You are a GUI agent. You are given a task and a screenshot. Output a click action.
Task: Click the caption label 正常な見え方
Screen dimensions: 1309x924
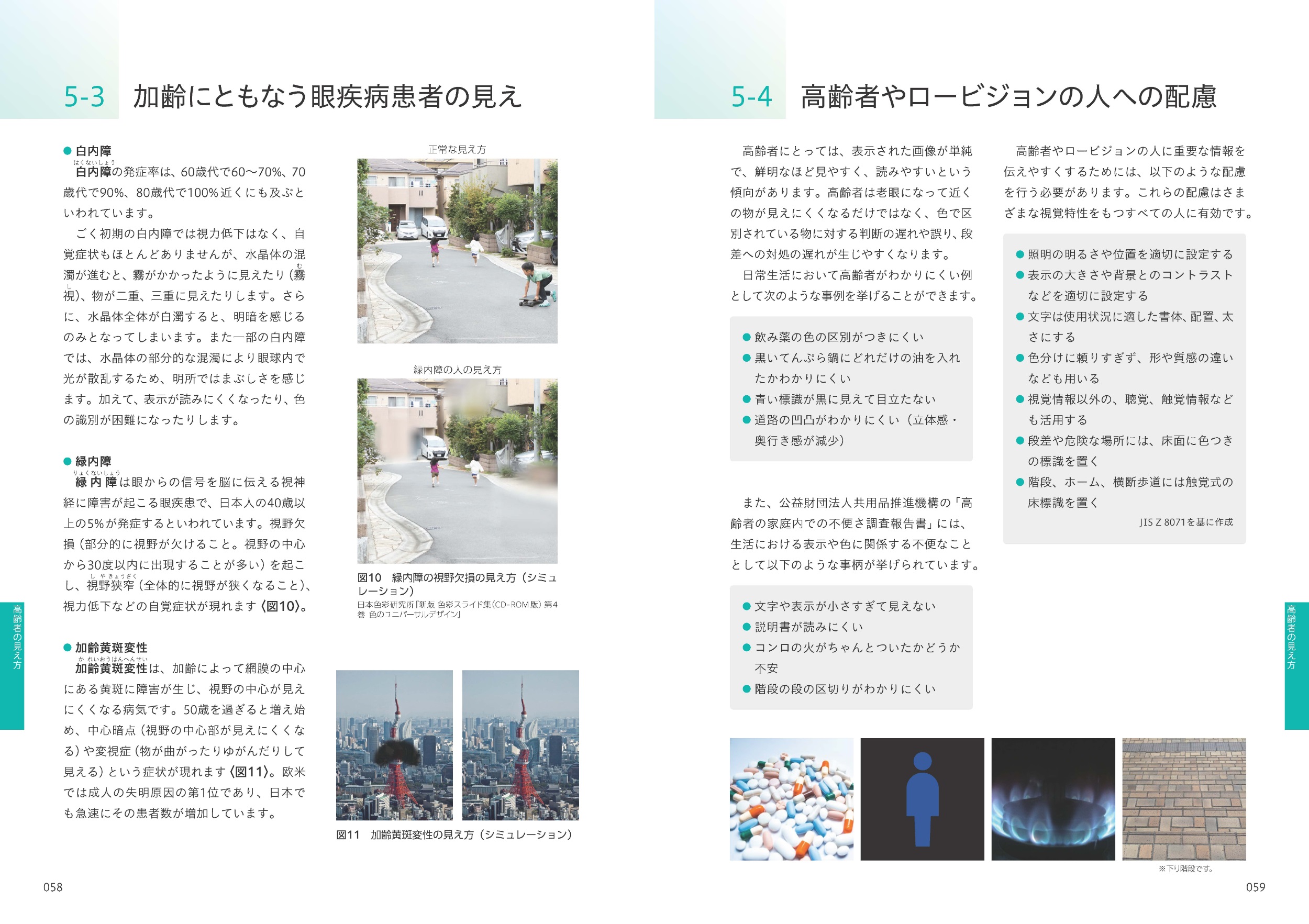coord(457,149)
